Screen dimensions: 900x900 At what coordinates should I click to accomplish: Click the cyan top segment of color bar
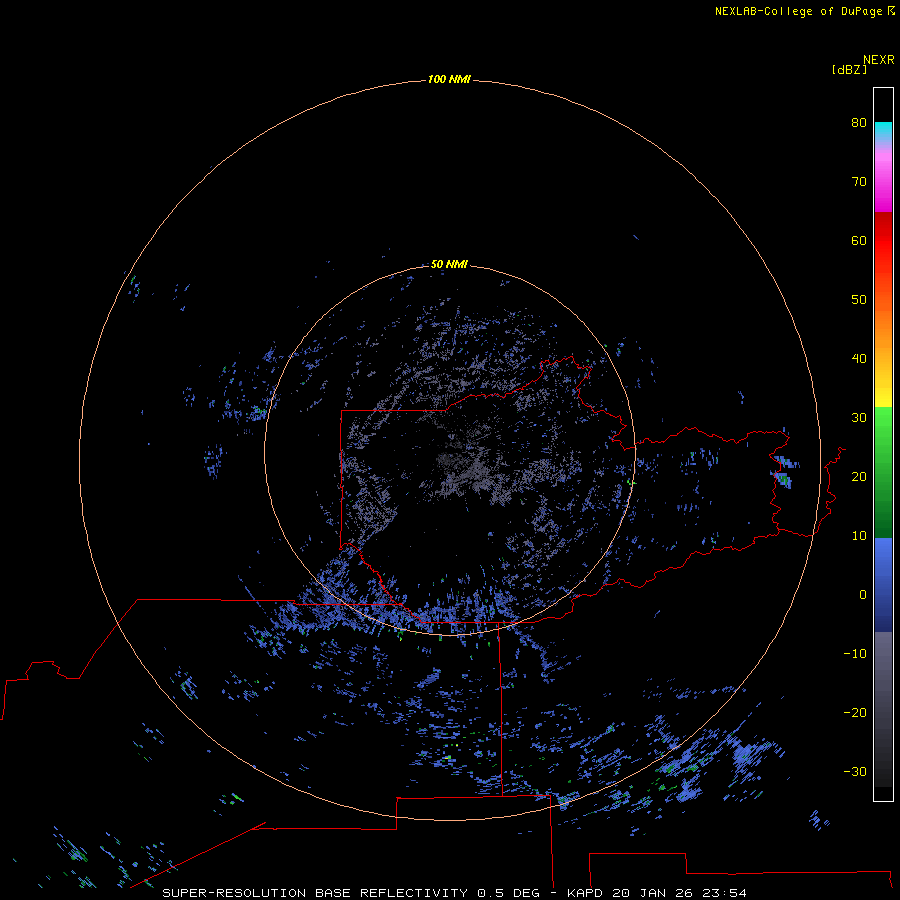(883, 130)
